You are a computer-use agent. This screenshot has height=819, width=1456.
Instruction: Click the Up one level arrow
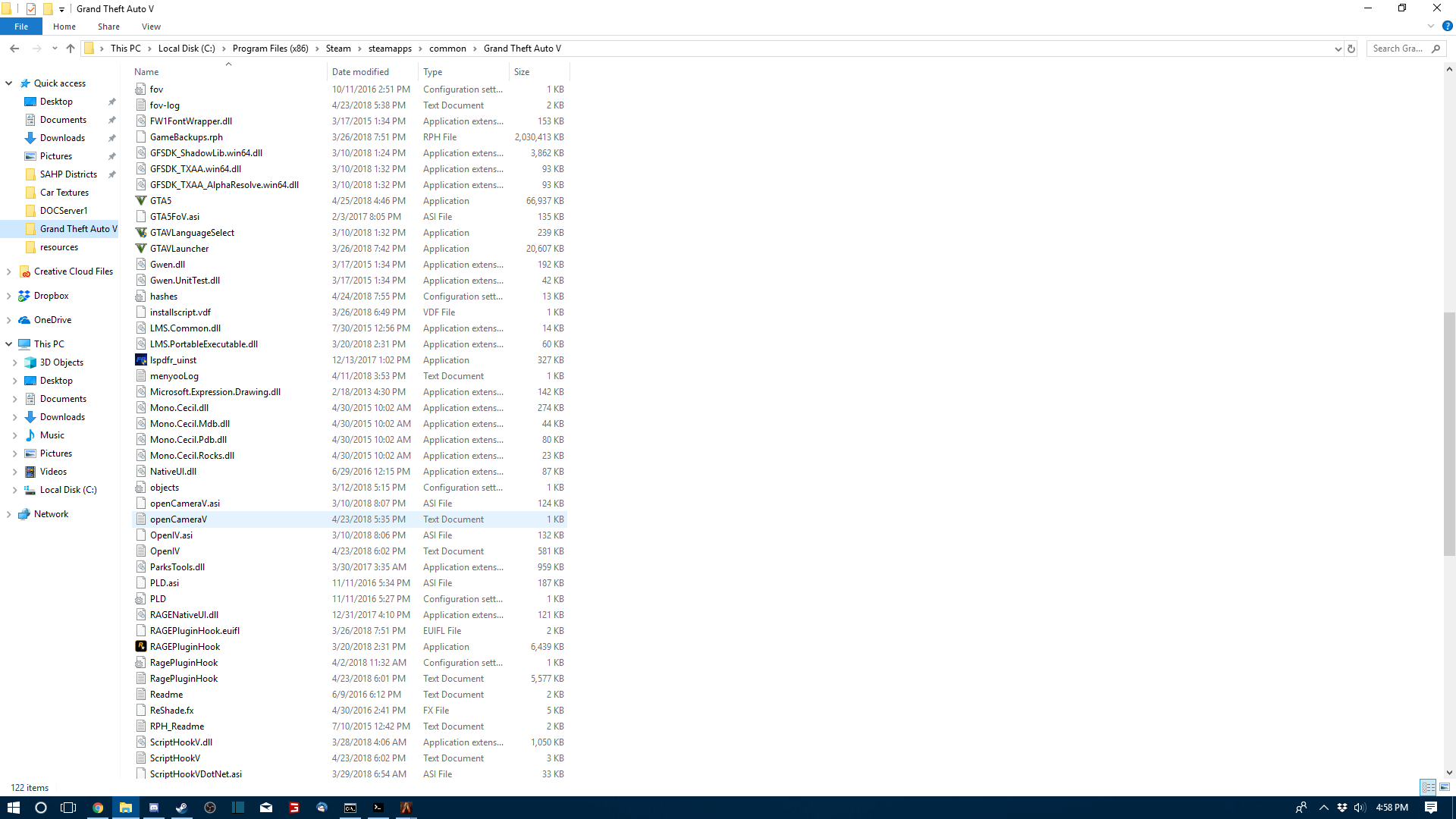[71, 49]
